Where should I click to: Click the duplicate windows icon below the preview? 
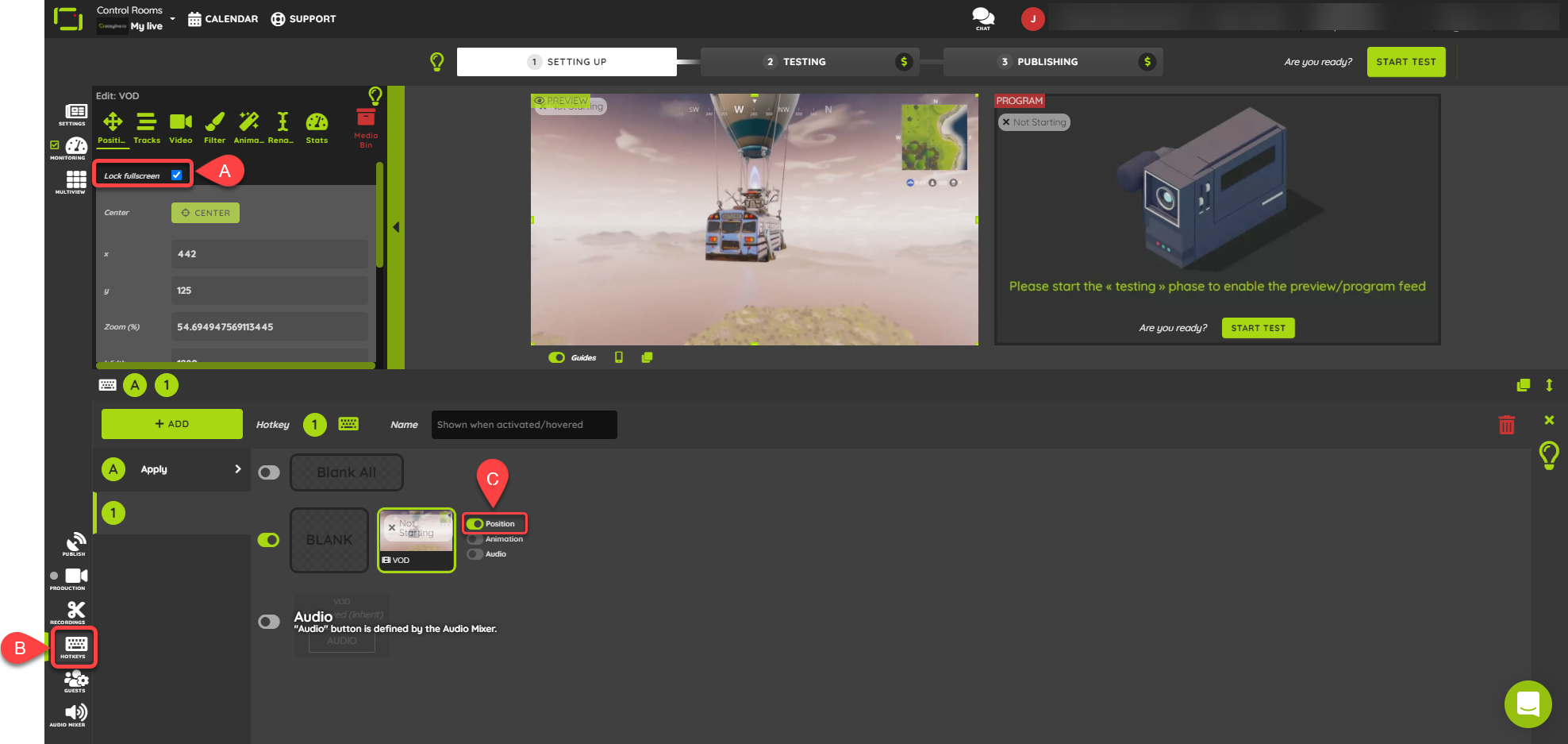pos(648,357)
